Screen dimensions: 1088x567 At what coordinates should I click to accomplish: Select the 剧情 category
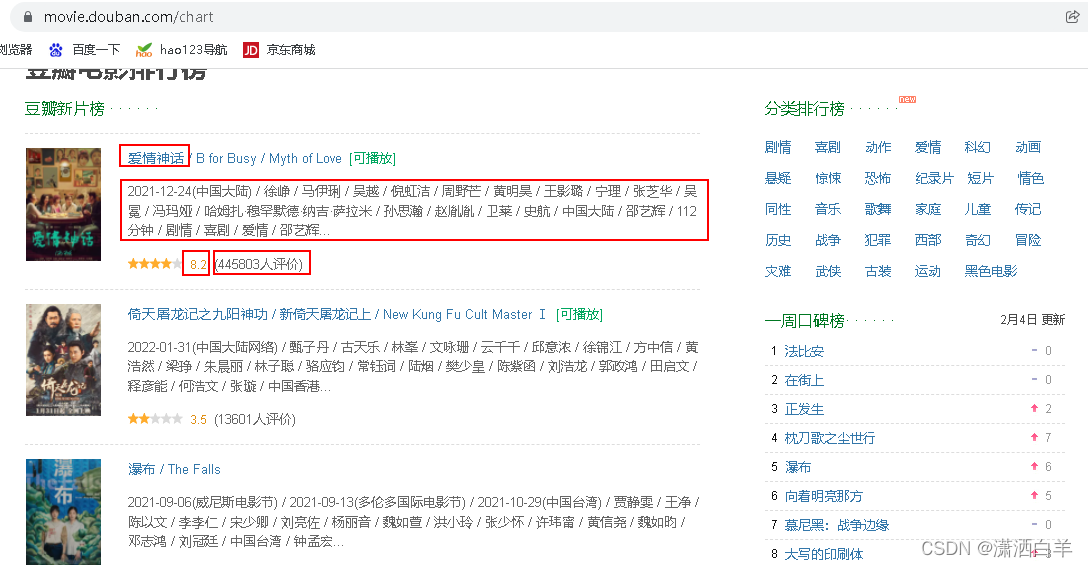[x=778, y=147]
